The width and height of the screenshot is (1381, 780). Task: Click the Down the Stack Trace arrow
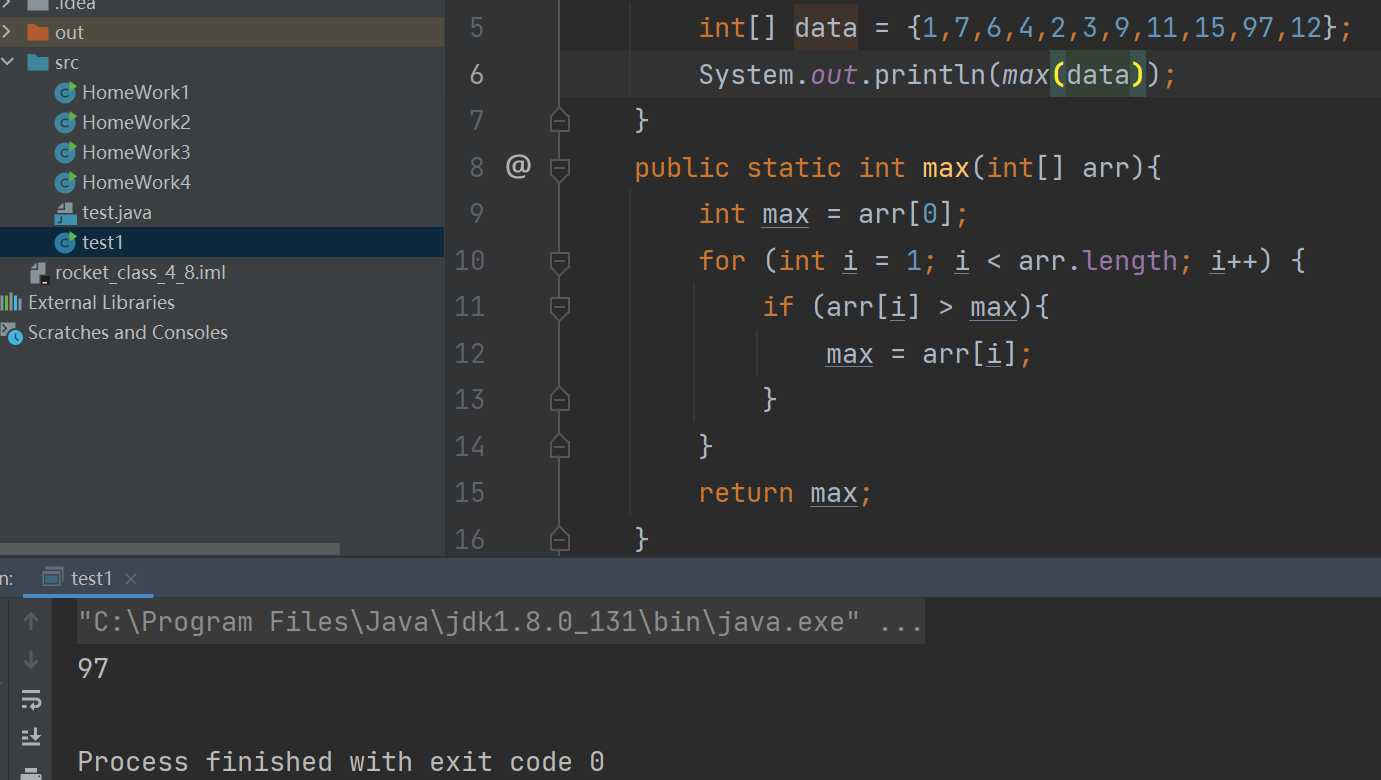(x=31, y=660)
